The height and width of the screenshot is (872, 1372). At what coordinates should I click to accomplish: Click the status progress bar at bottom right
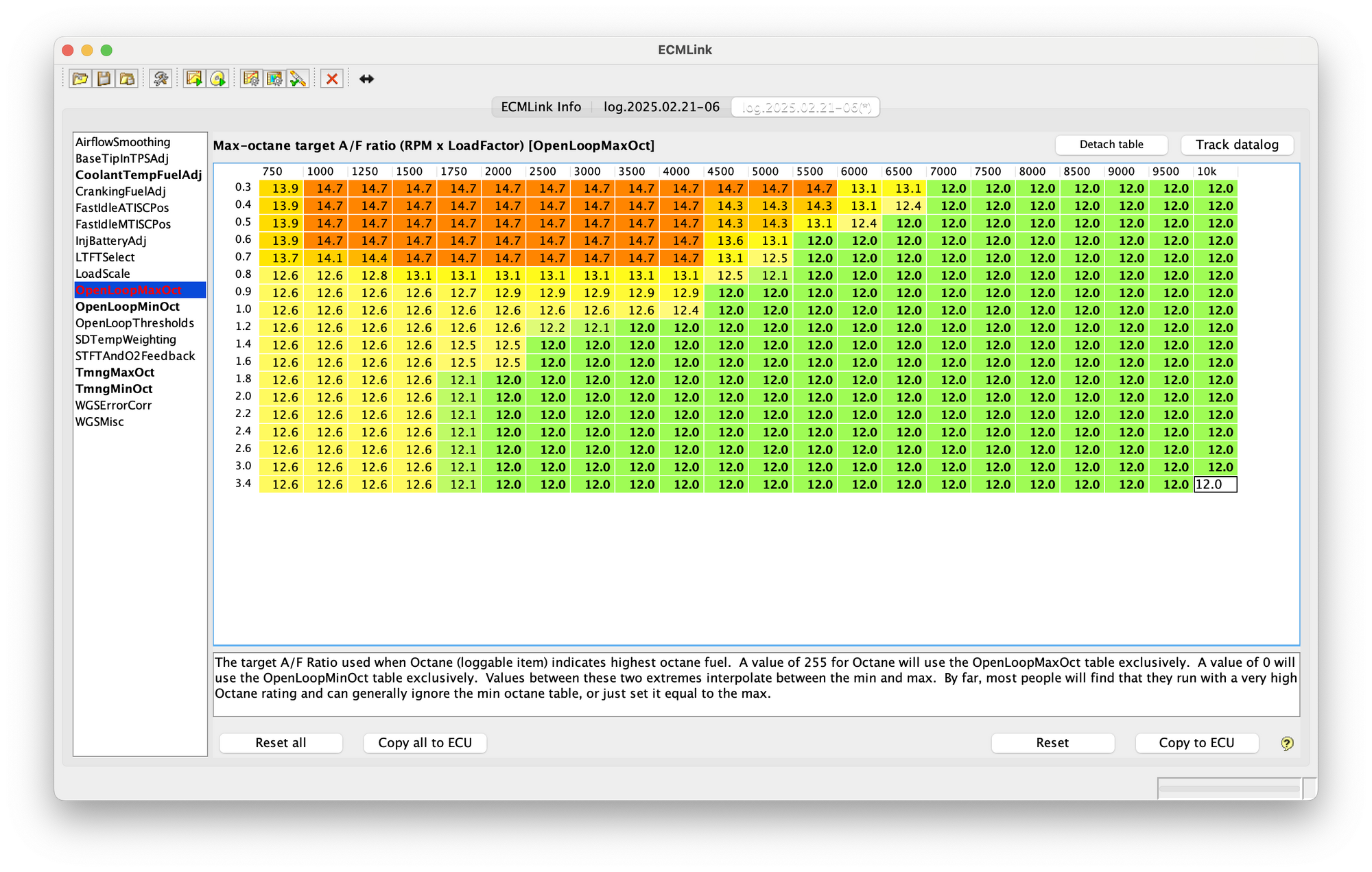[1230, 788]
